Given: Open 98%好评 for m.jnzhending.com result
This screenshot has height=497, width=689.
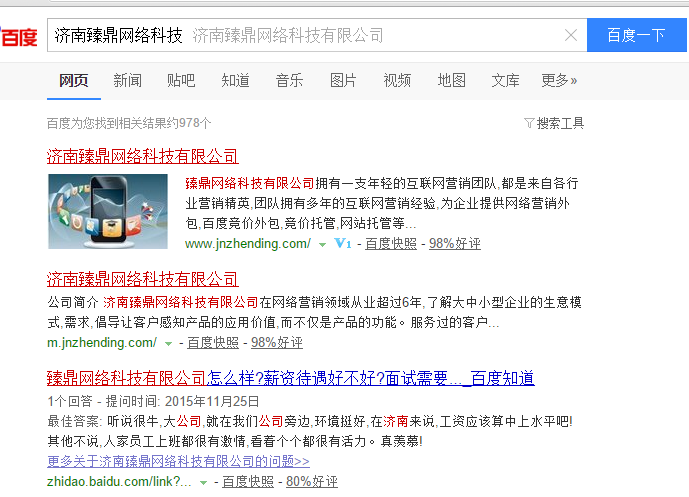Looking at the screenshot, I should (x=277, y=342).
